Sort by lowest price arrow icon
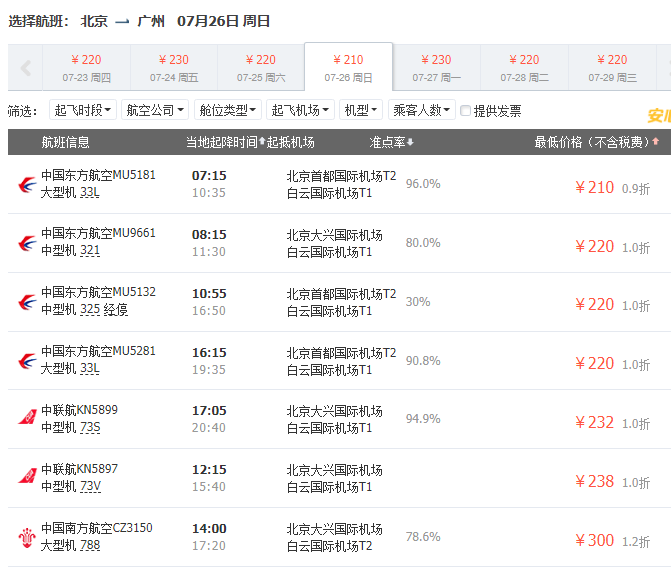The image size is (671, 569). pyautogui.click(x=656, y=143)
